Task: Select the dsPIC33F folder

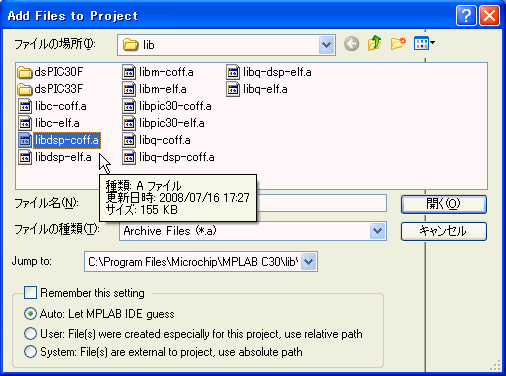Action: (x=50, y=89)
